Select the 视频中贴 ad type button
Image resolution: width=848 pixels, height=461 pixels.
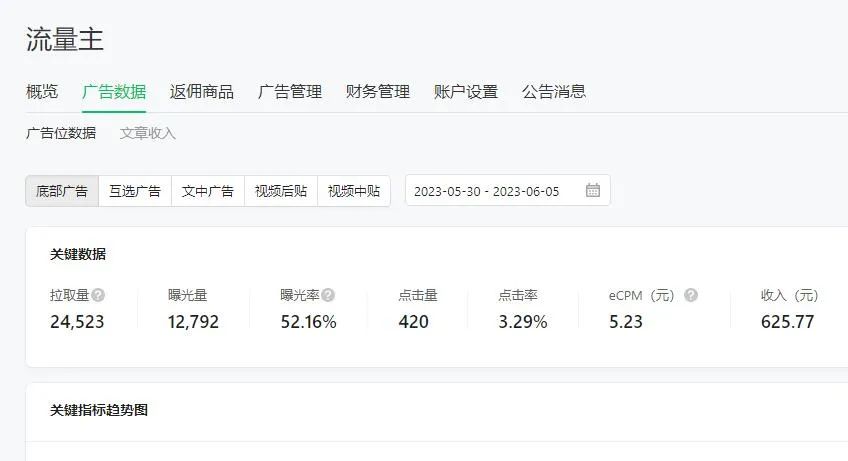[354, 191]
